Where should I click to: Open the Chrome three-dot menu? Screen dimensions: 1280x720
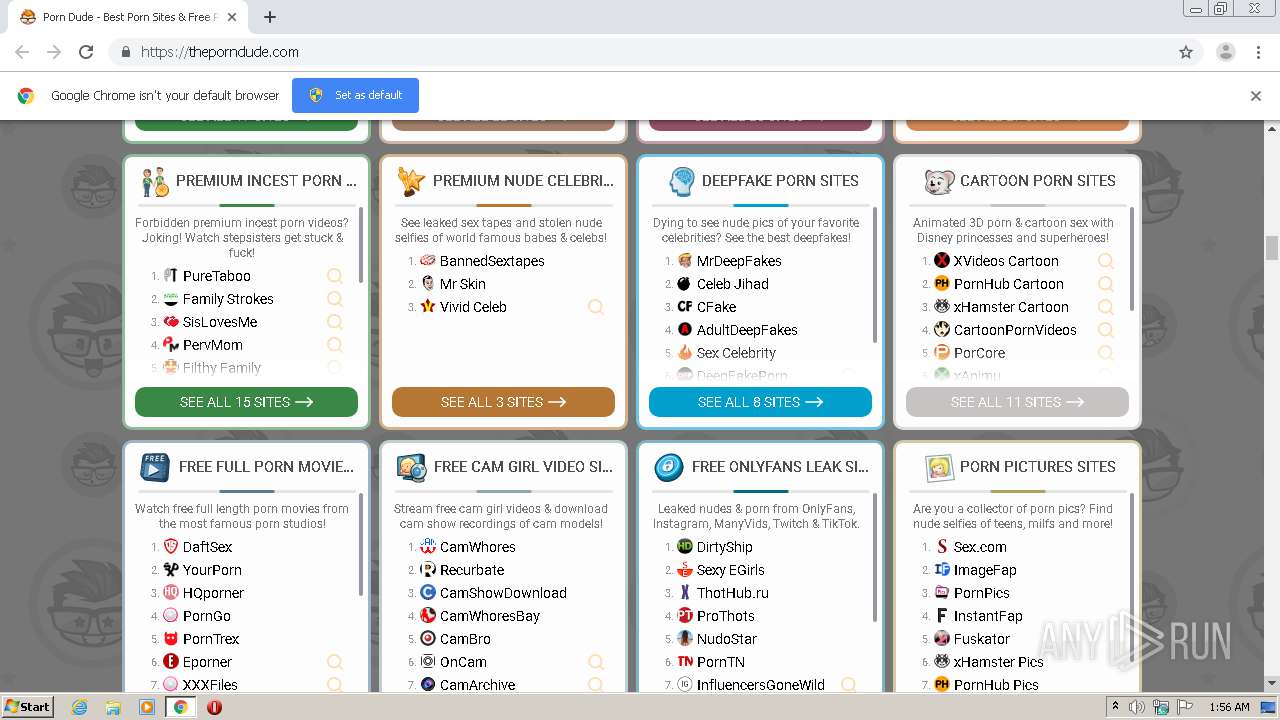(1258, 52)
